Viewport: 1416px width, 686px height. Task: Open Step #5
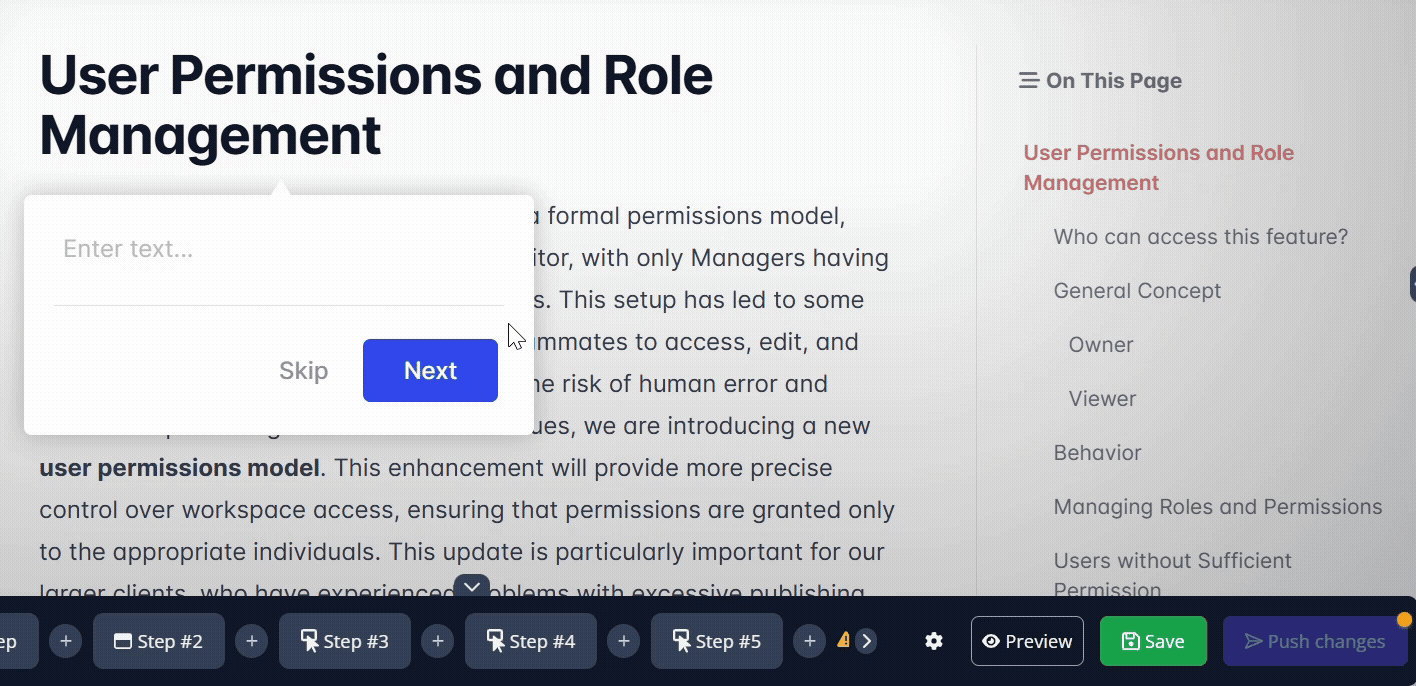(717, 641)
